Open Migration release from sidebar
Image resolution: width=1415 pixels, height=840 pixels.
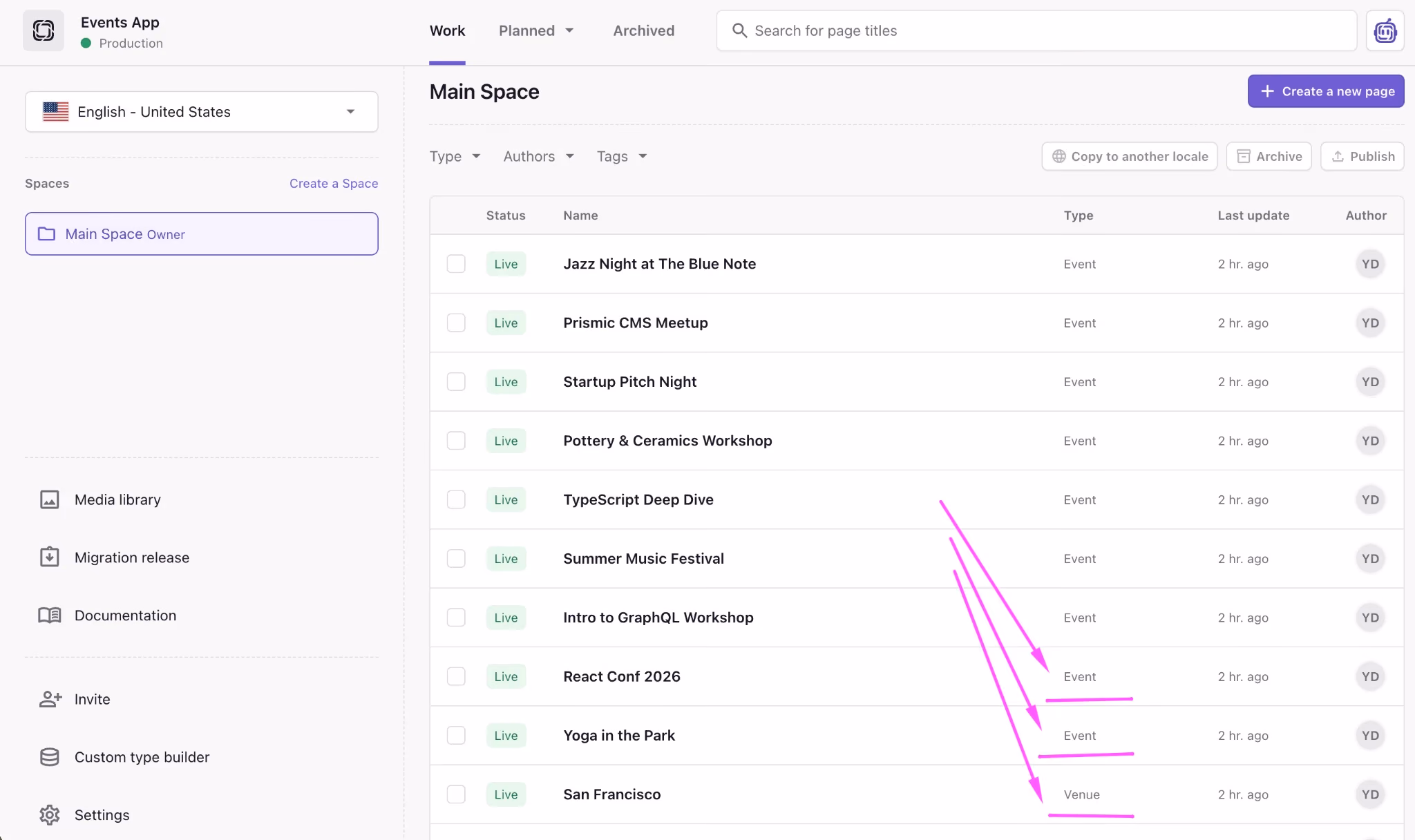tap(132, 557)
